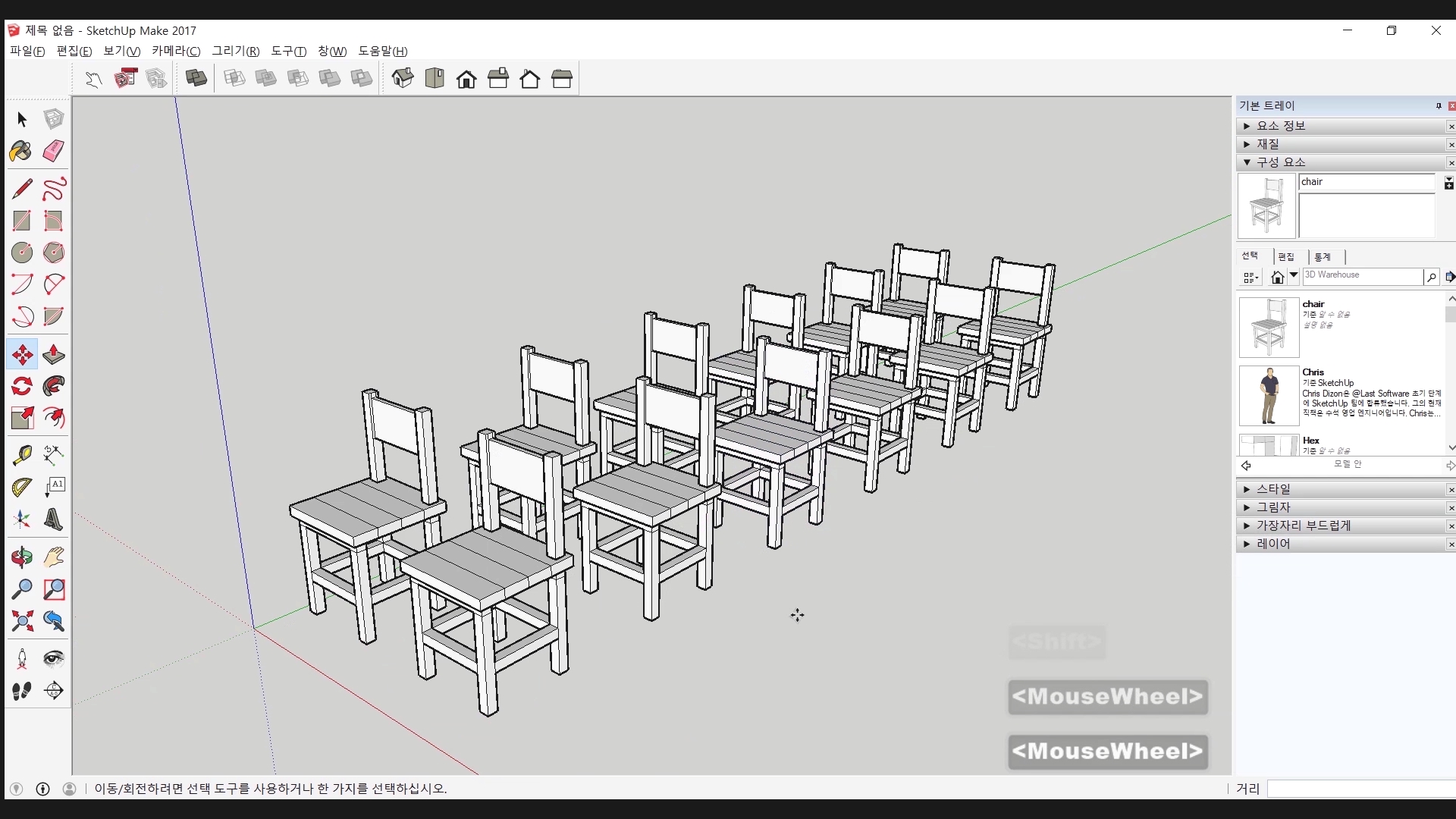Switch to the 편집 tab in components

tap(1286, 256)
